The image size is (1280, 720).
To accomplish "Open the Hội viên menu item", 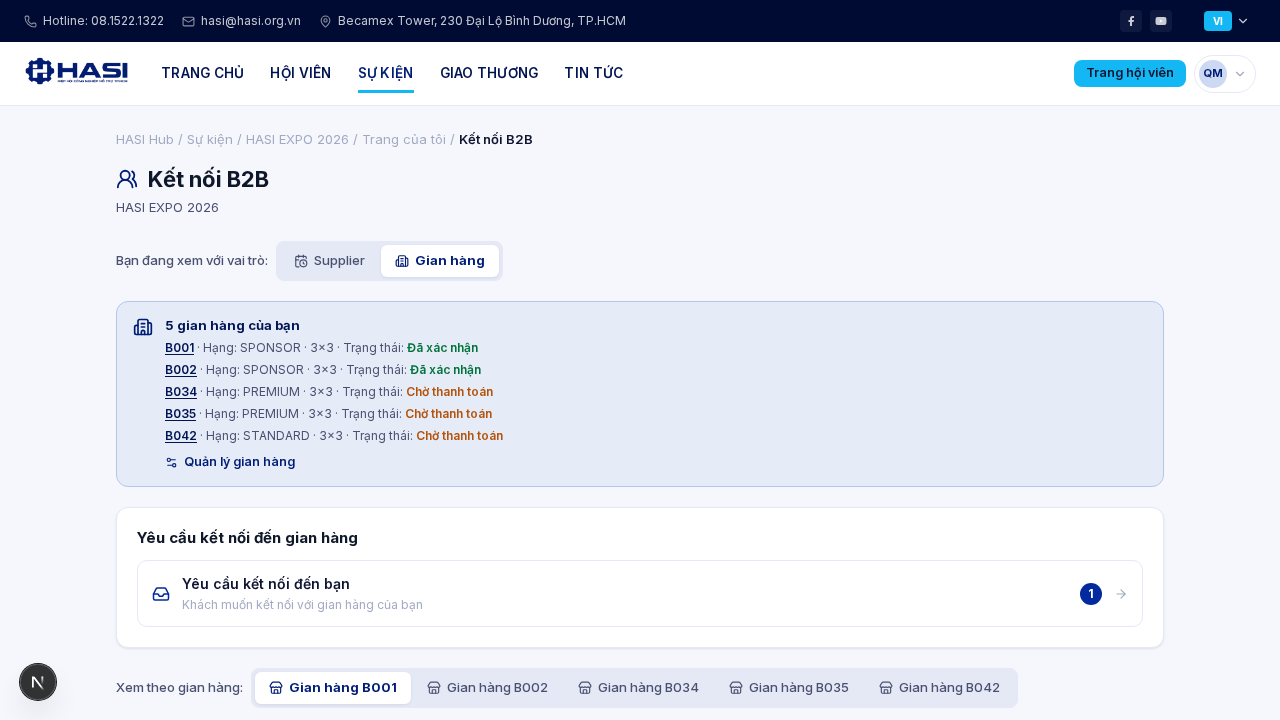I will coord(301,73).
